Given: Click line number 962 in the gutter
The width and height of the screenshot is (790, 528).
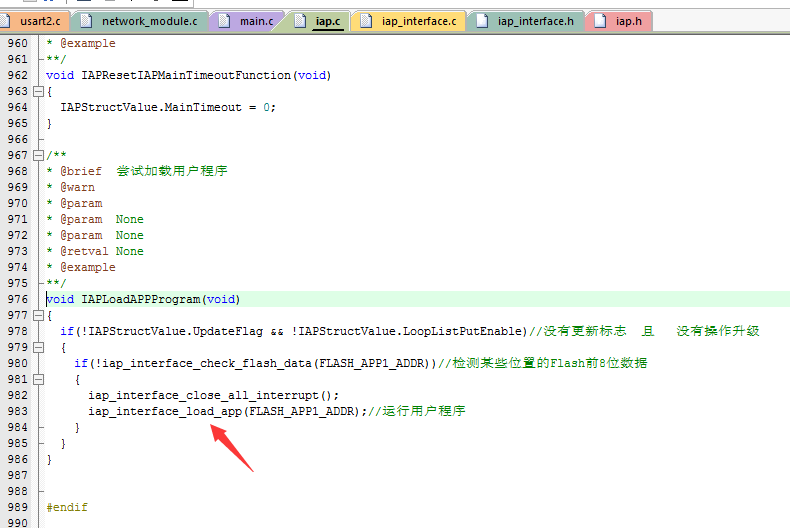Looking at the screenshot, I should click(18, 75).
